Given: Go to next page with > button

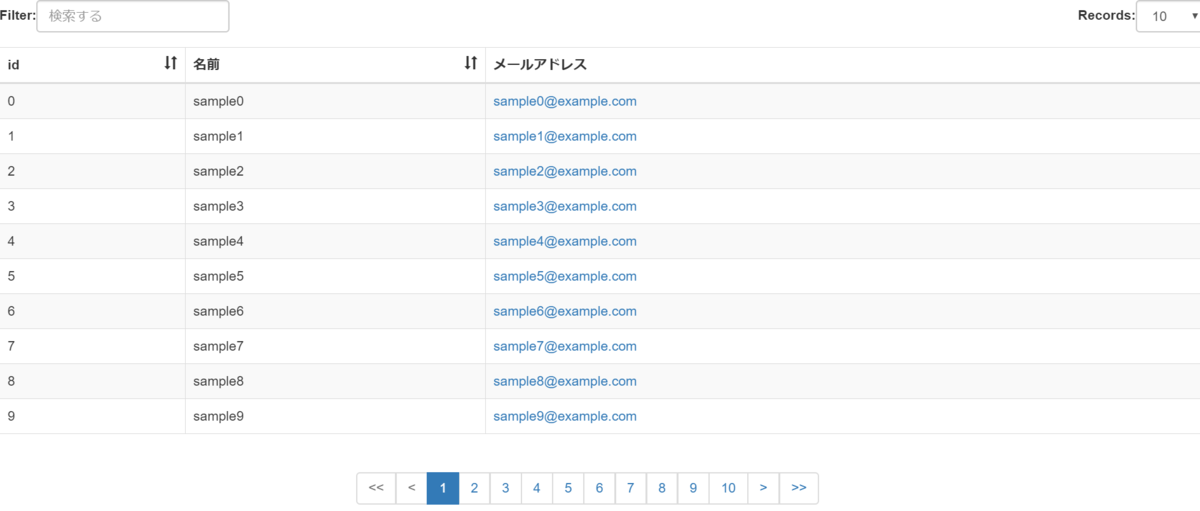Looking at the screenshot, I should (763, 488).
